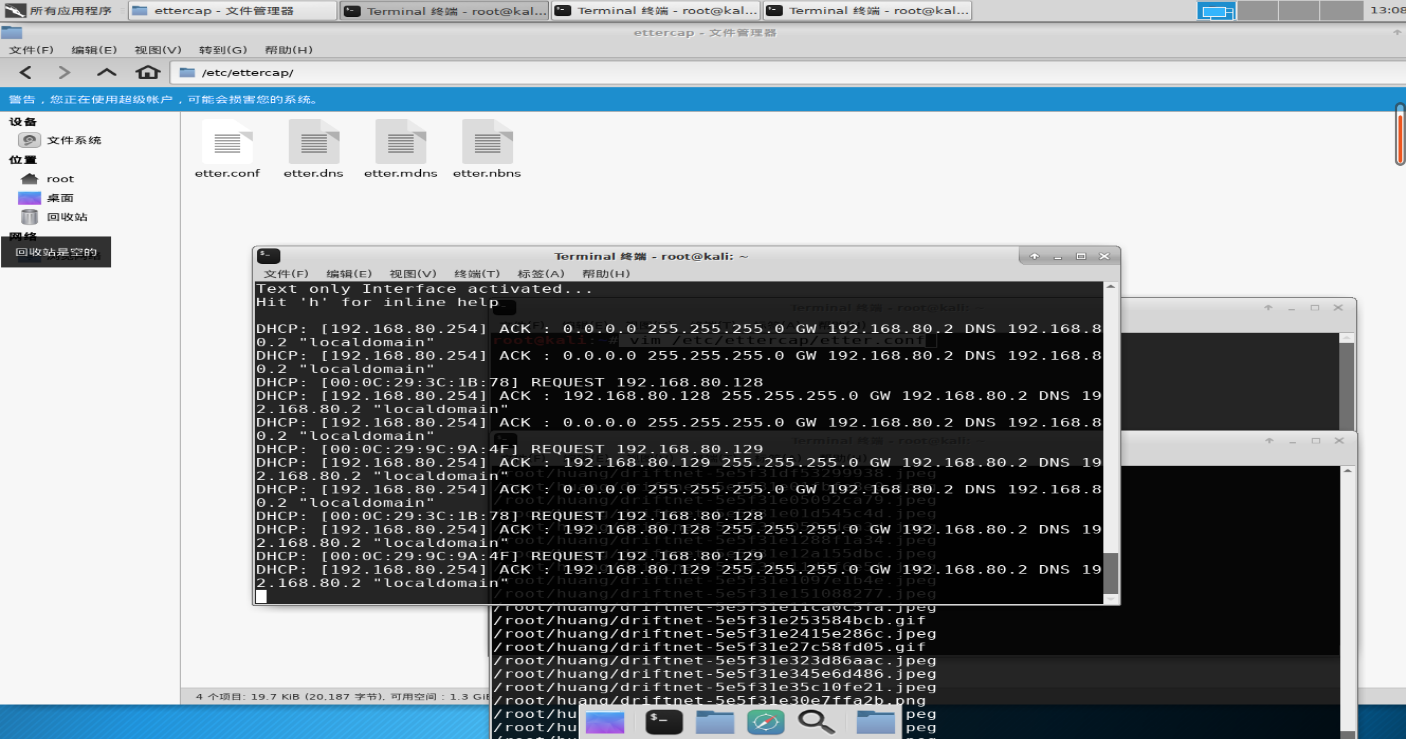This screenshot has height=739, width=1406.
Task: Open the file manager's window menu icon
Action: pyautogui.click(x=11, y=32)
